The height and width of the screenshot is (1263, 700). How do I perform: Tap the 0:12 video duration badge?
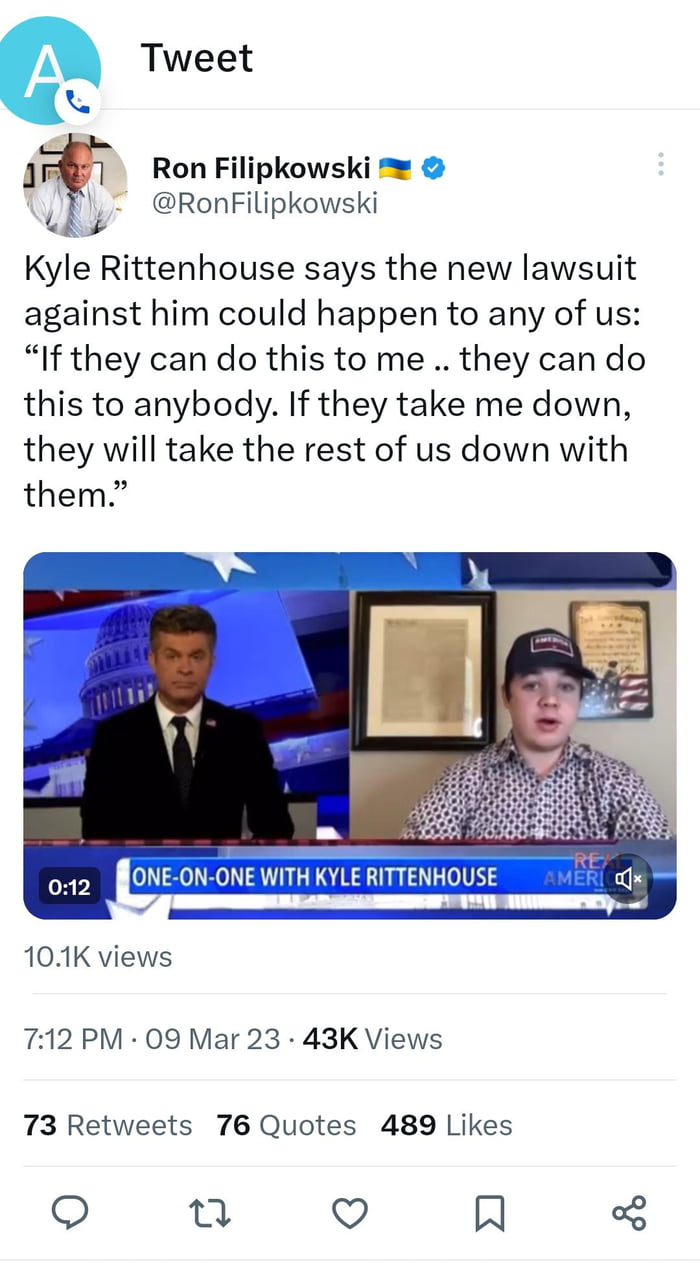point(68,886)
